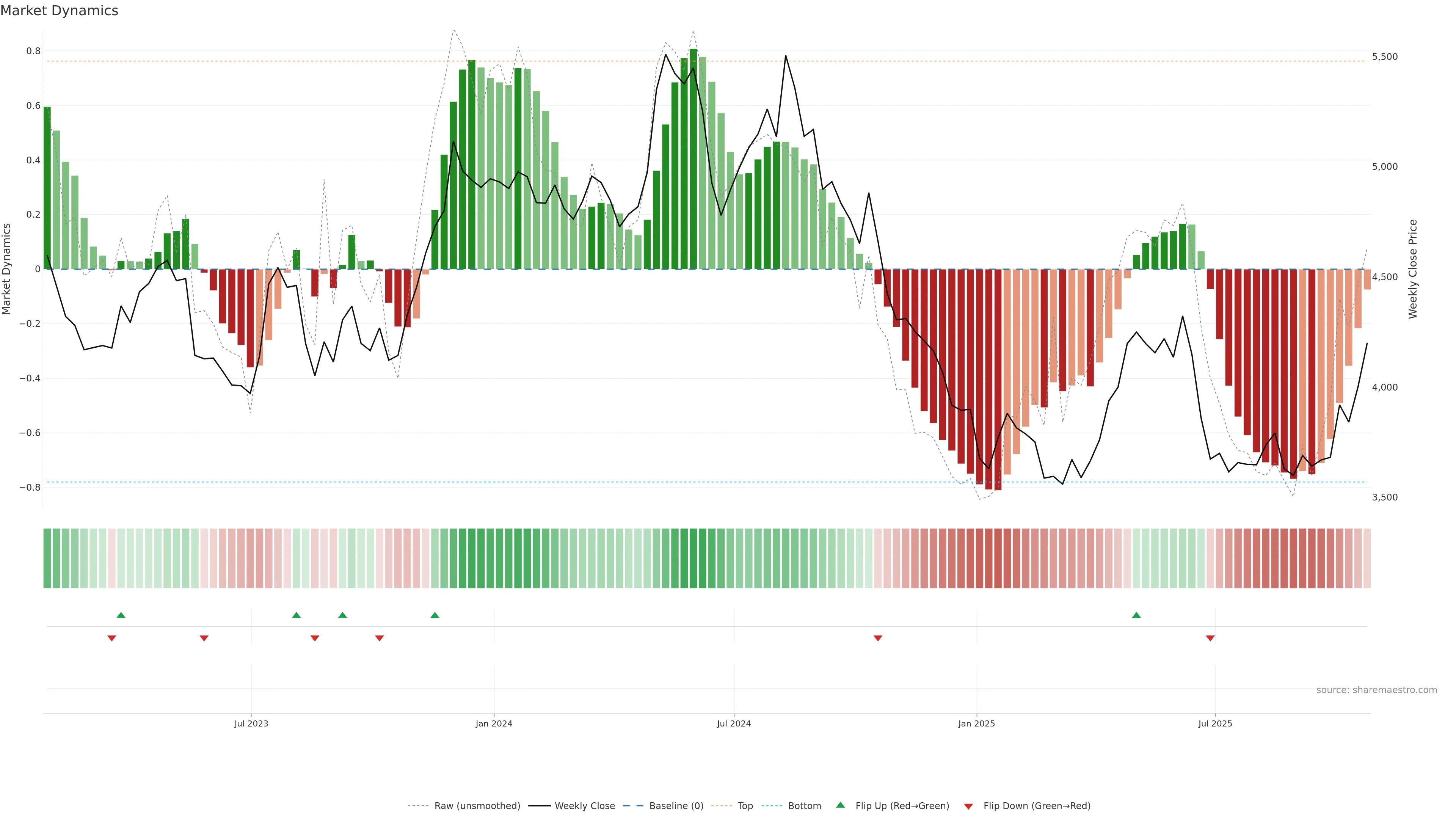Toggle the Baseline (0) legend entry
1456x819 pixels.
(676, 806)
